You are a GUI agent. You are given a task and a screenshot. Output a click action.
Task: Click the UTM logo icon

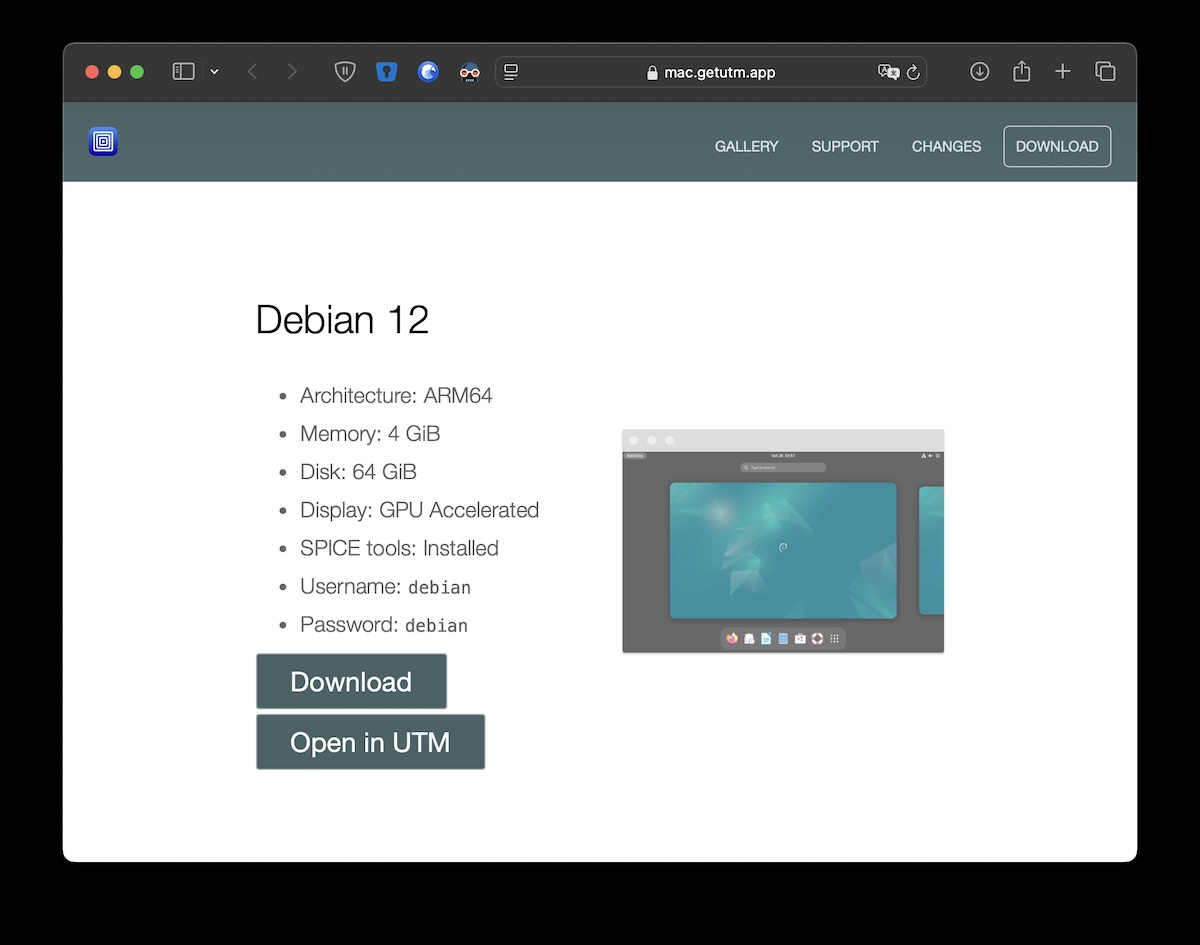point(103,142)
